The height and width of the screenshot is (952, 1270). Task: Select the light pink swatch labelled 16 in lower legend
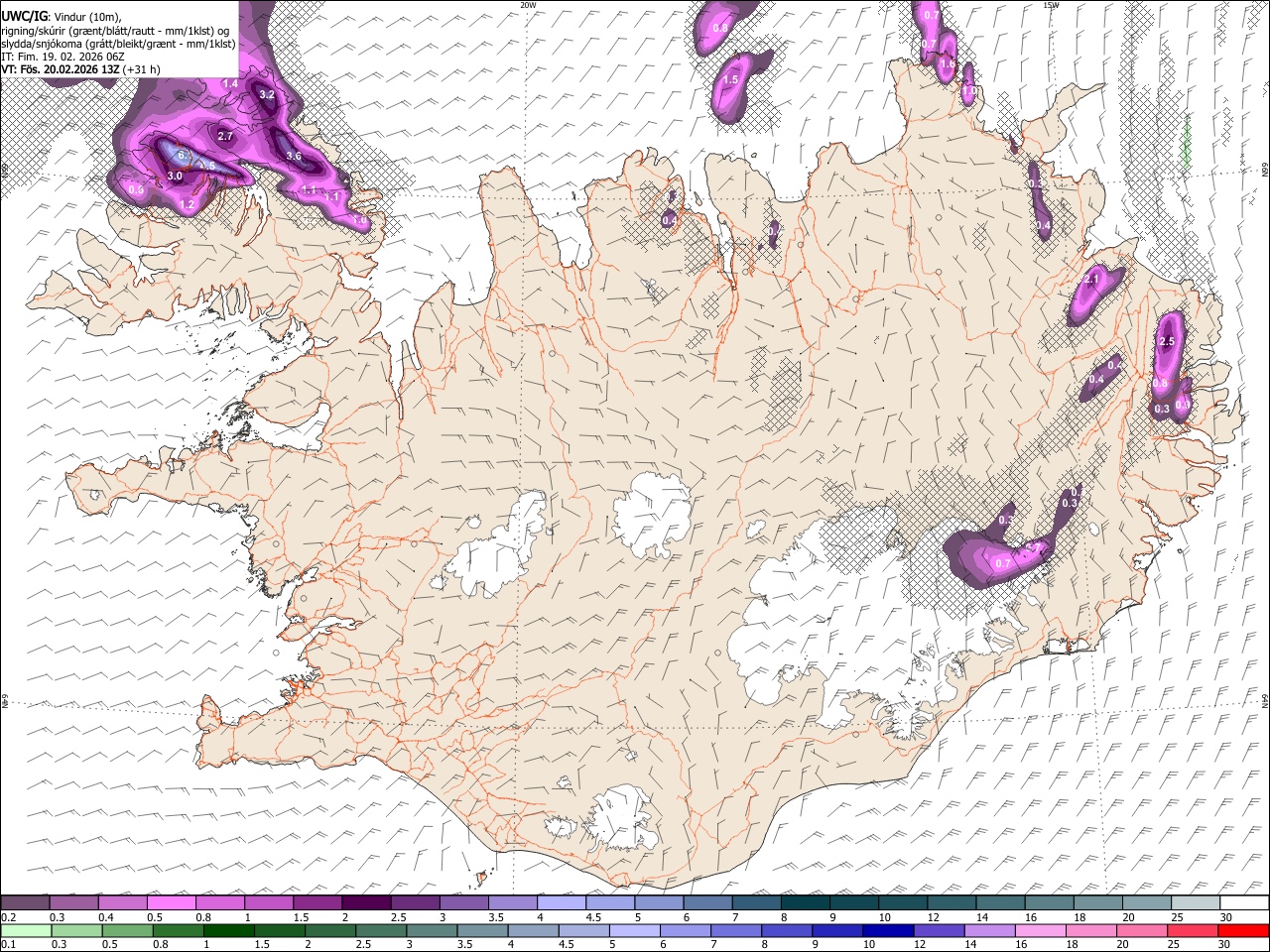tap(1040, 930)
